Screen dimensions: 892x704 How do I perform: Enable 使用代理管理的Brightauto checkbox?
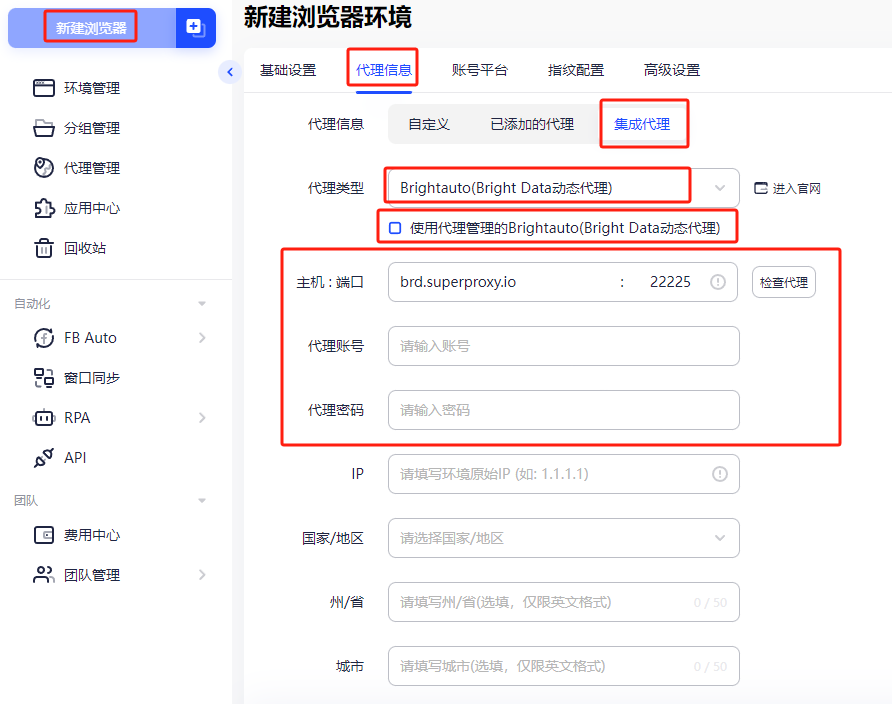(396, 227)
